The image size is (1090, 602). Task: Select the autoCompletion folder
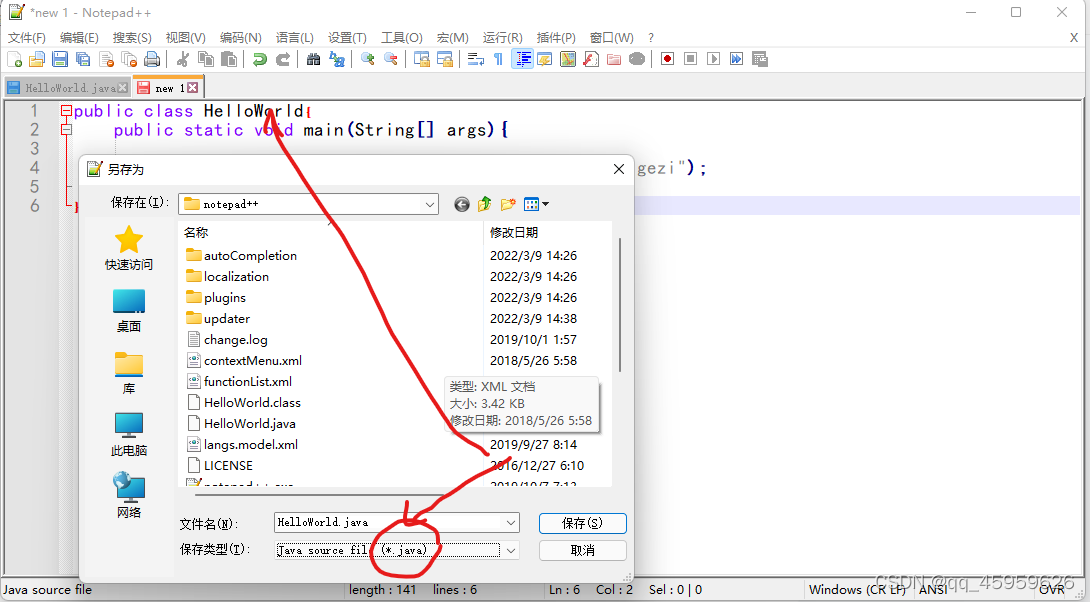(x=241, y=256)
